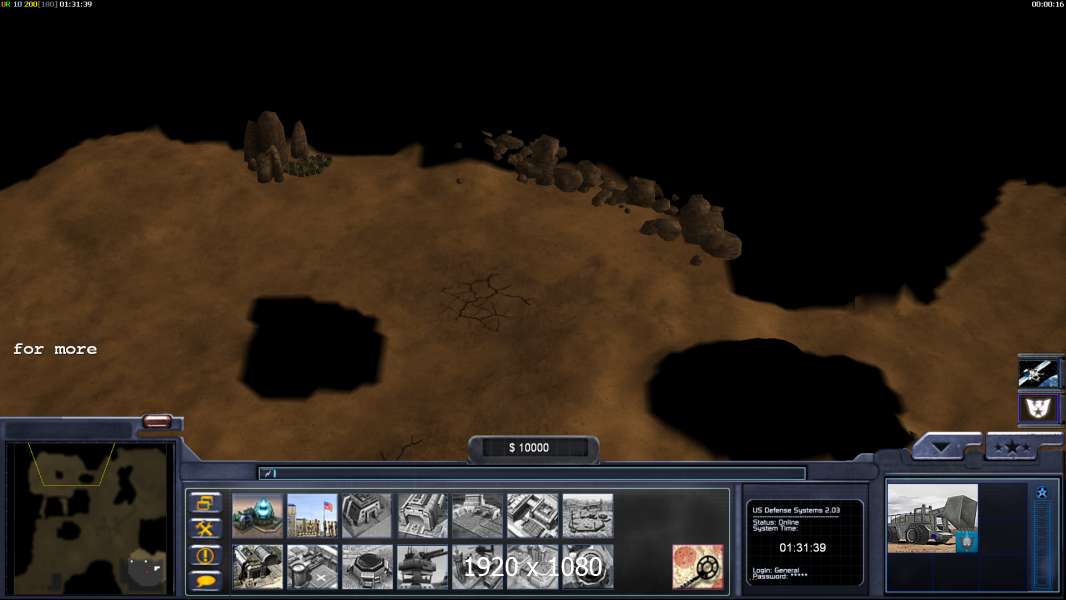Collapse the control bar with down arrow
The height and width of the screenshot is (600, 1066).
click(942, 446)
